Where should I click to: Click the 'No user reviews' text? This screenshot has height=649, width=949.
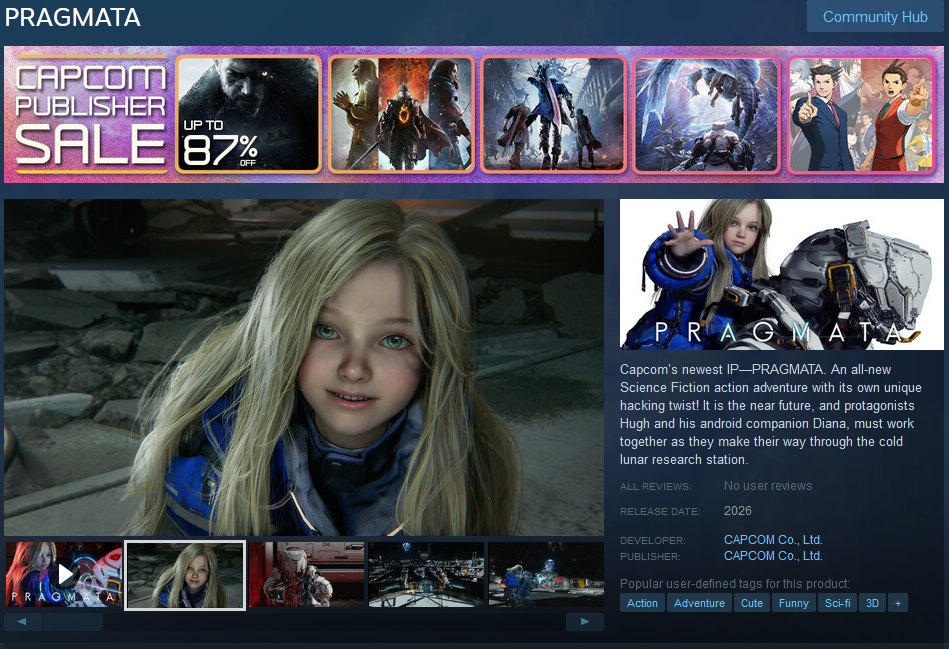tap(768, 486)
